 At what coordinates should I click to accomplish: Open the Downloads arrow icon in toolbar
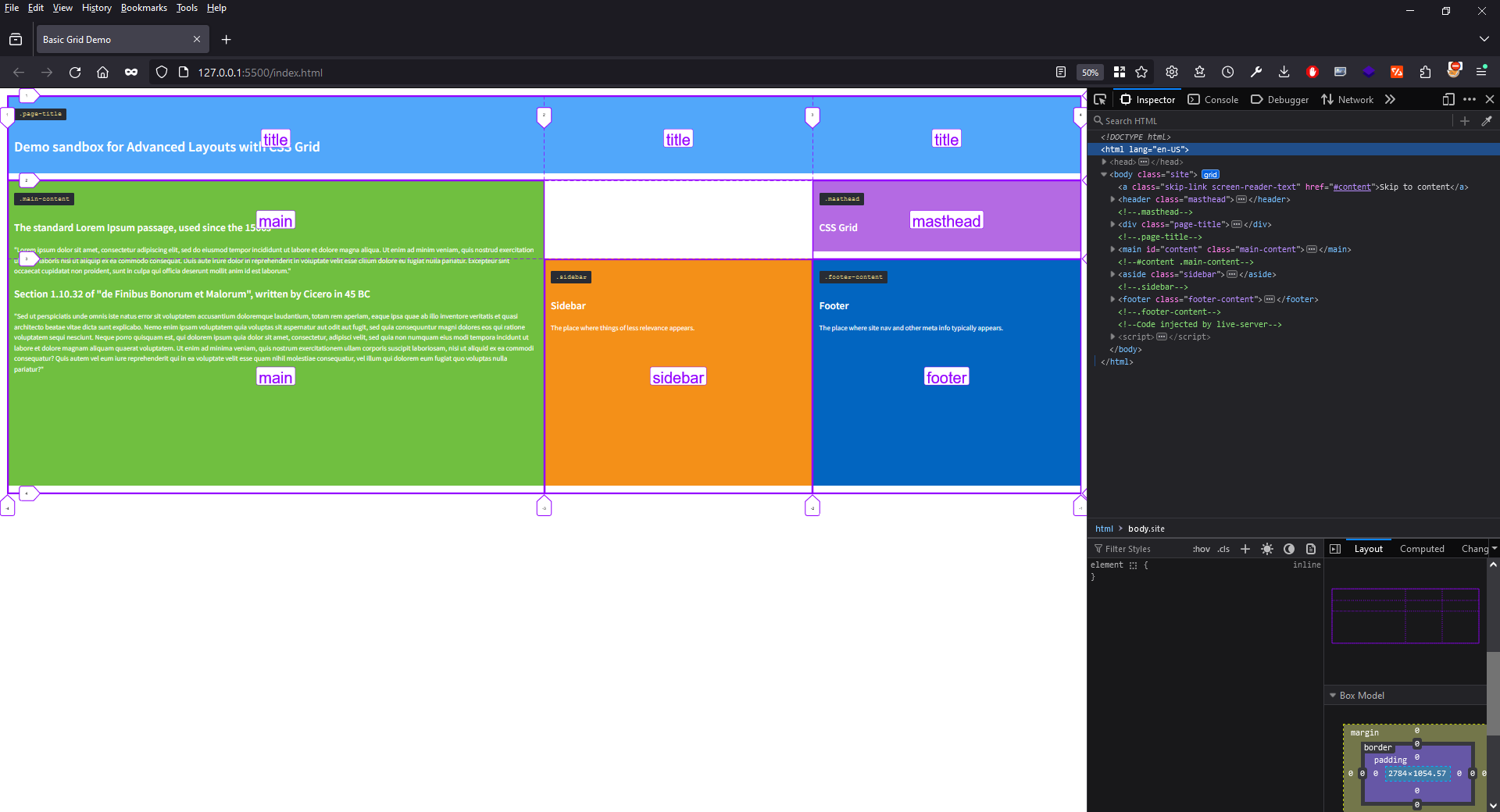click(1284, 72)
